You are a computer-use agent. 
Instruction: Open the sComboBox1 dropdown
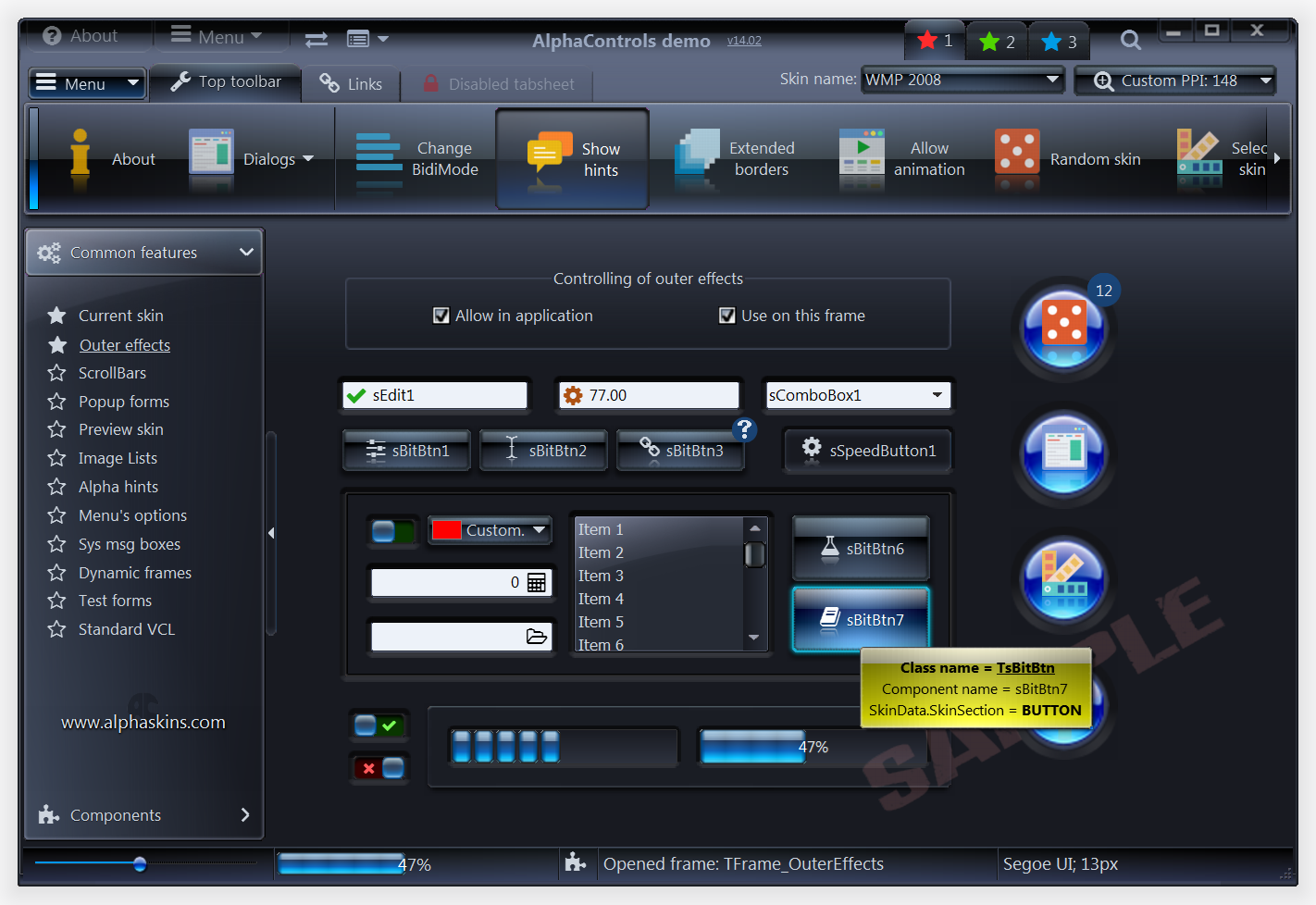937,395
